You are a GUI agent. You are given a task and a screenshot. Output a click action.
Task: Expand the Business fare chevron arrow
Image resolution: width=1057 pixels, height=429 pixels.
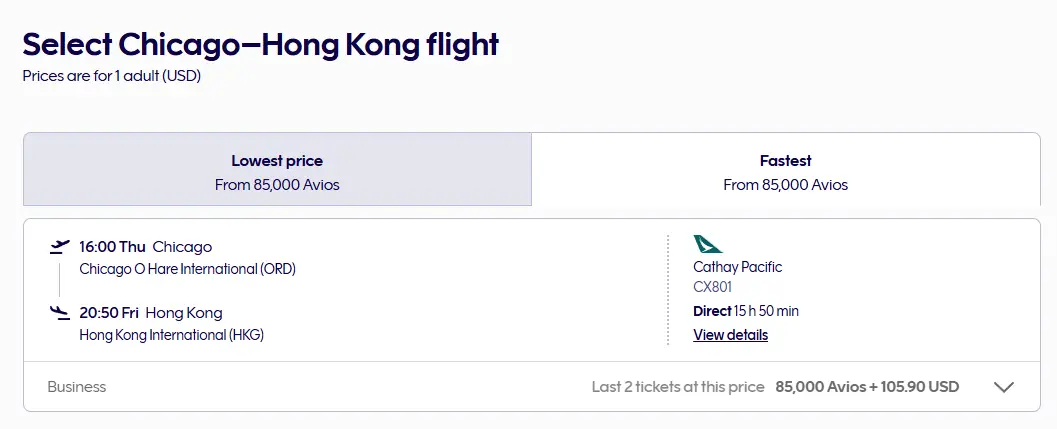point(1004,387)
